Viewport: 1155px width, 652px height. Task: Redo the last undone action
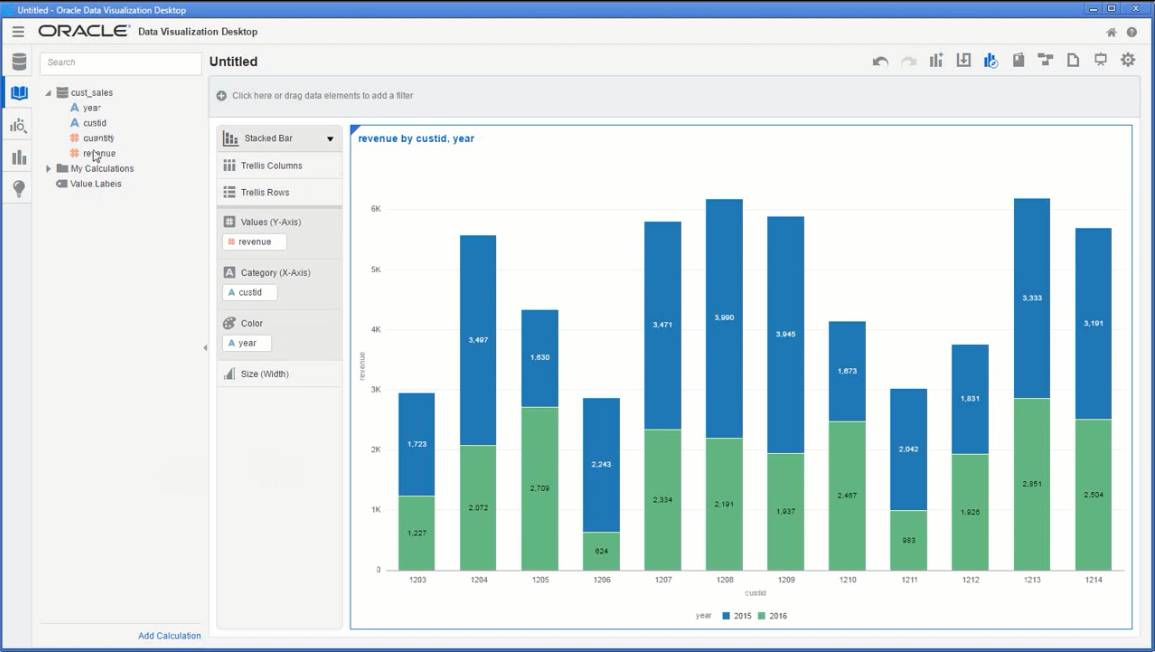(909, 61)
